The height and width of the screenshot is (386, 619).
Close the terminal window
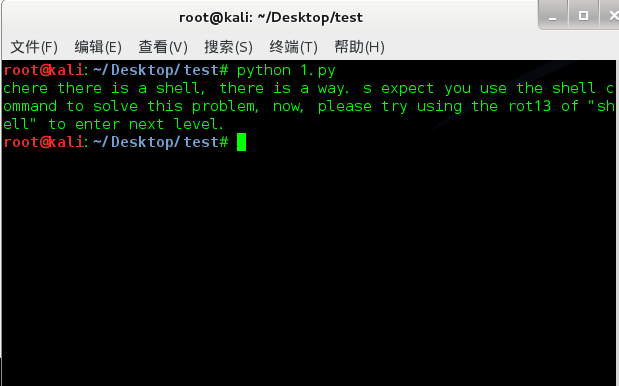pos(611,16)
